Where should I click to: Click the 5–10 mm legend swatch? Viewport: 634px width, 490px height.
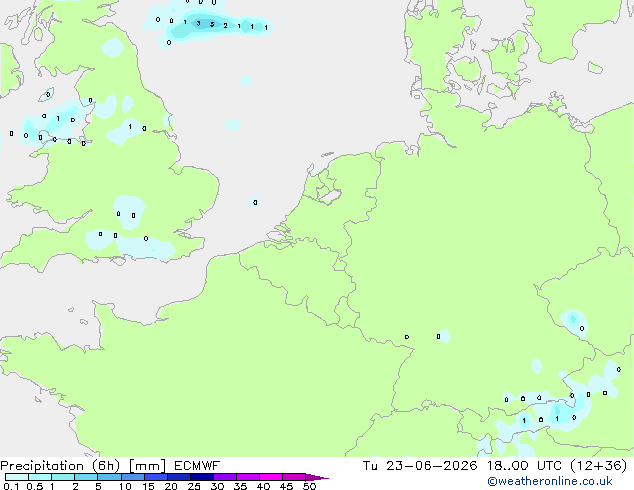pyautogui.click(x=109, y=477)
